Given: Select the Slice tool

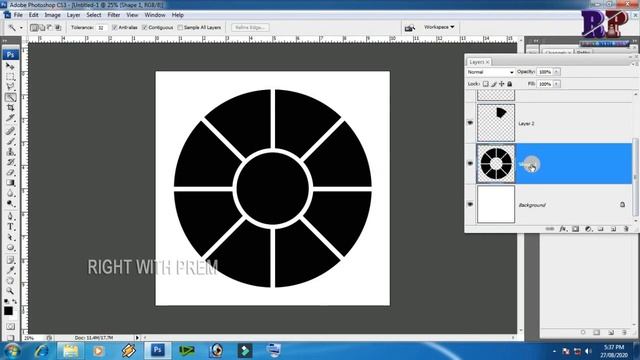Looking at the screenshot, I should pos(10,118).
